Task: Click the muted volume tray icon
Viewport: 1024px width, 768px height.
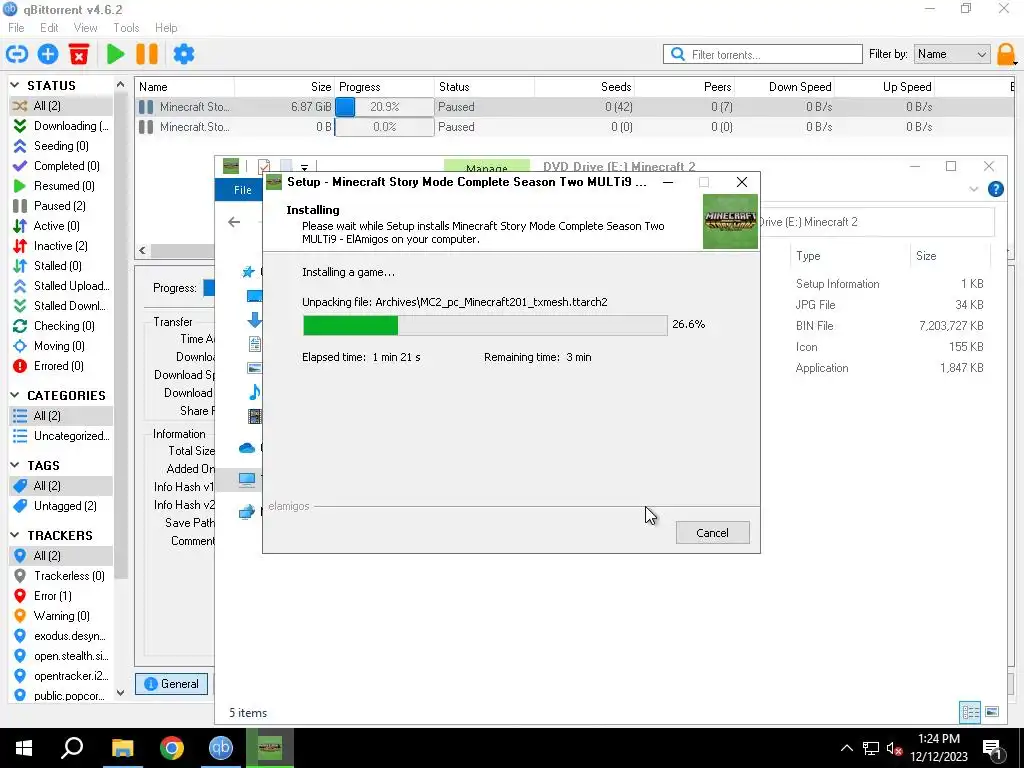Action: click(894, 748)
